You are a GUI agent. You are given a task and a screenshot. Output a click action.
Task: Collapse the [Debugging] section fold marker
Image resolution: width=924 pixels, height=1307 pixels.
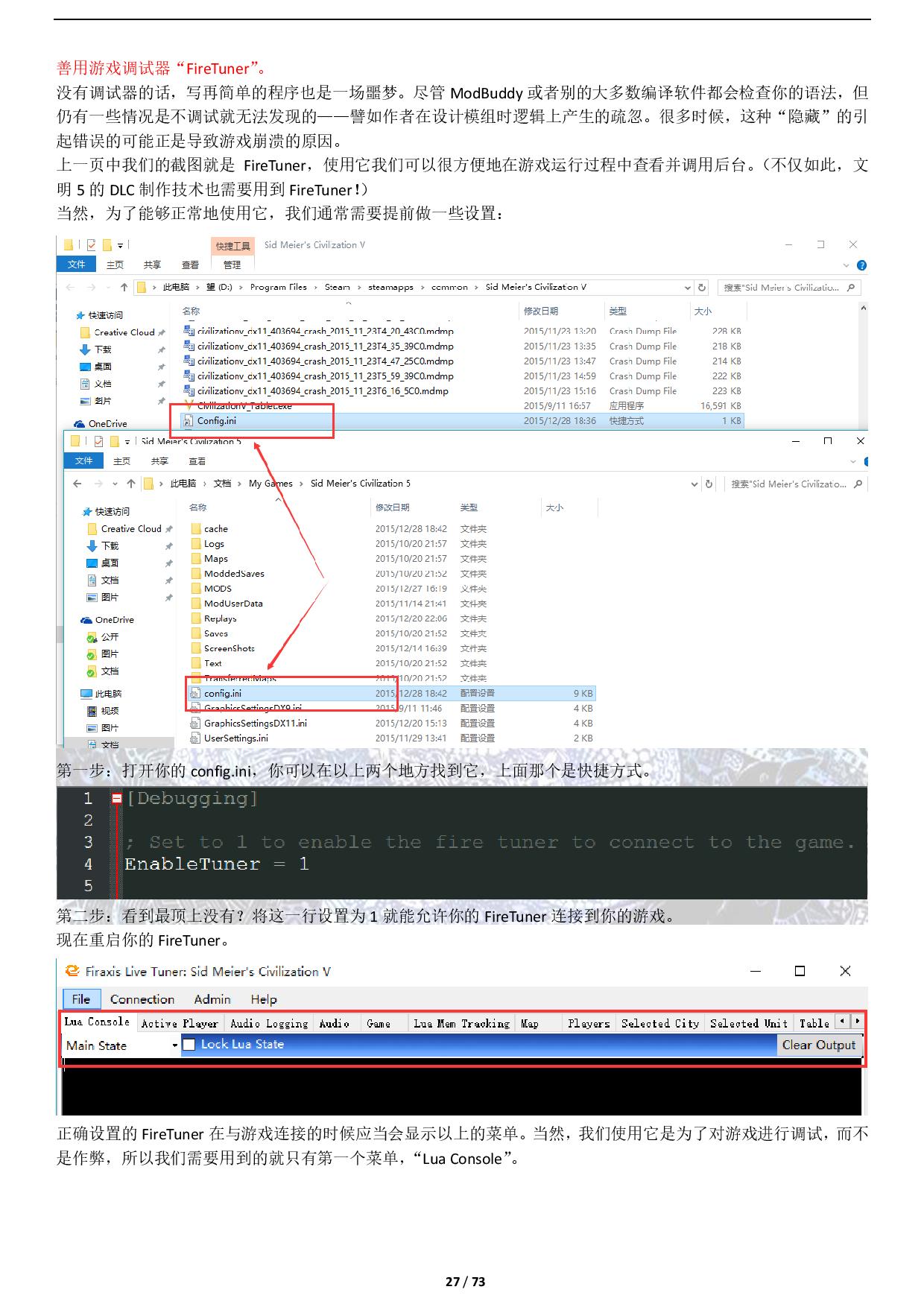pyautogui.click(x=117, y=798)
